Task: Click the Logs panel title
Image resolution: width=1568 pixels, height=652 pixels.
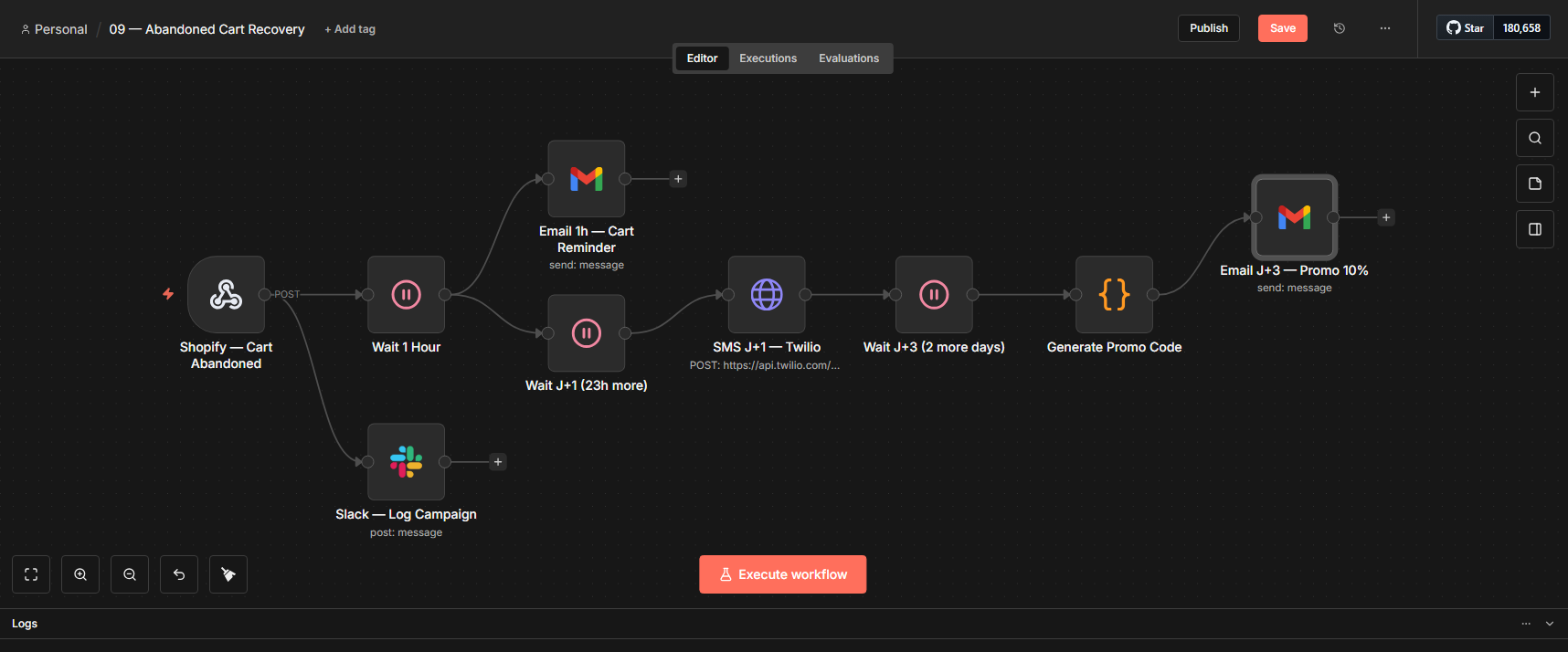Action: 25,624
